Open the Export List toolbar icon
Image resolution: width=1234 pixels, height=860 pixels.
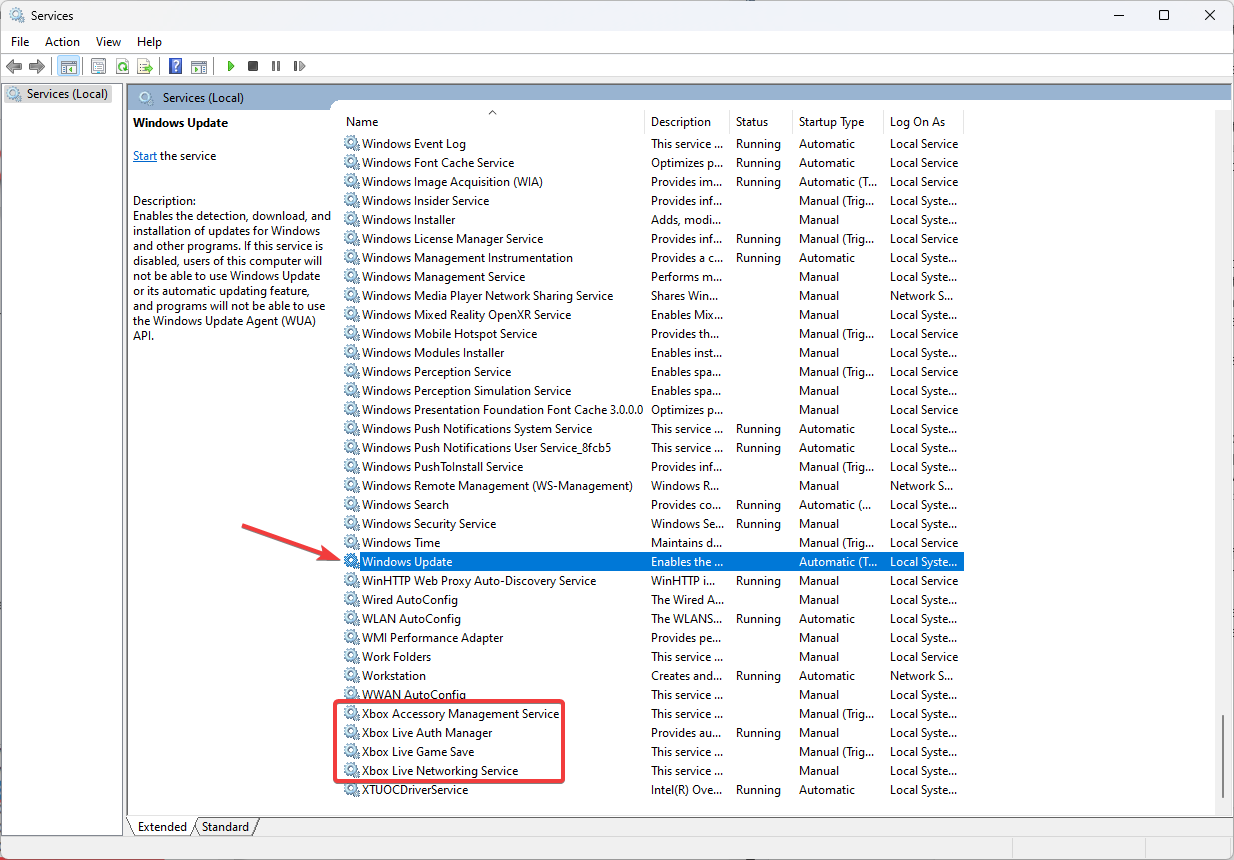point(146,66)
